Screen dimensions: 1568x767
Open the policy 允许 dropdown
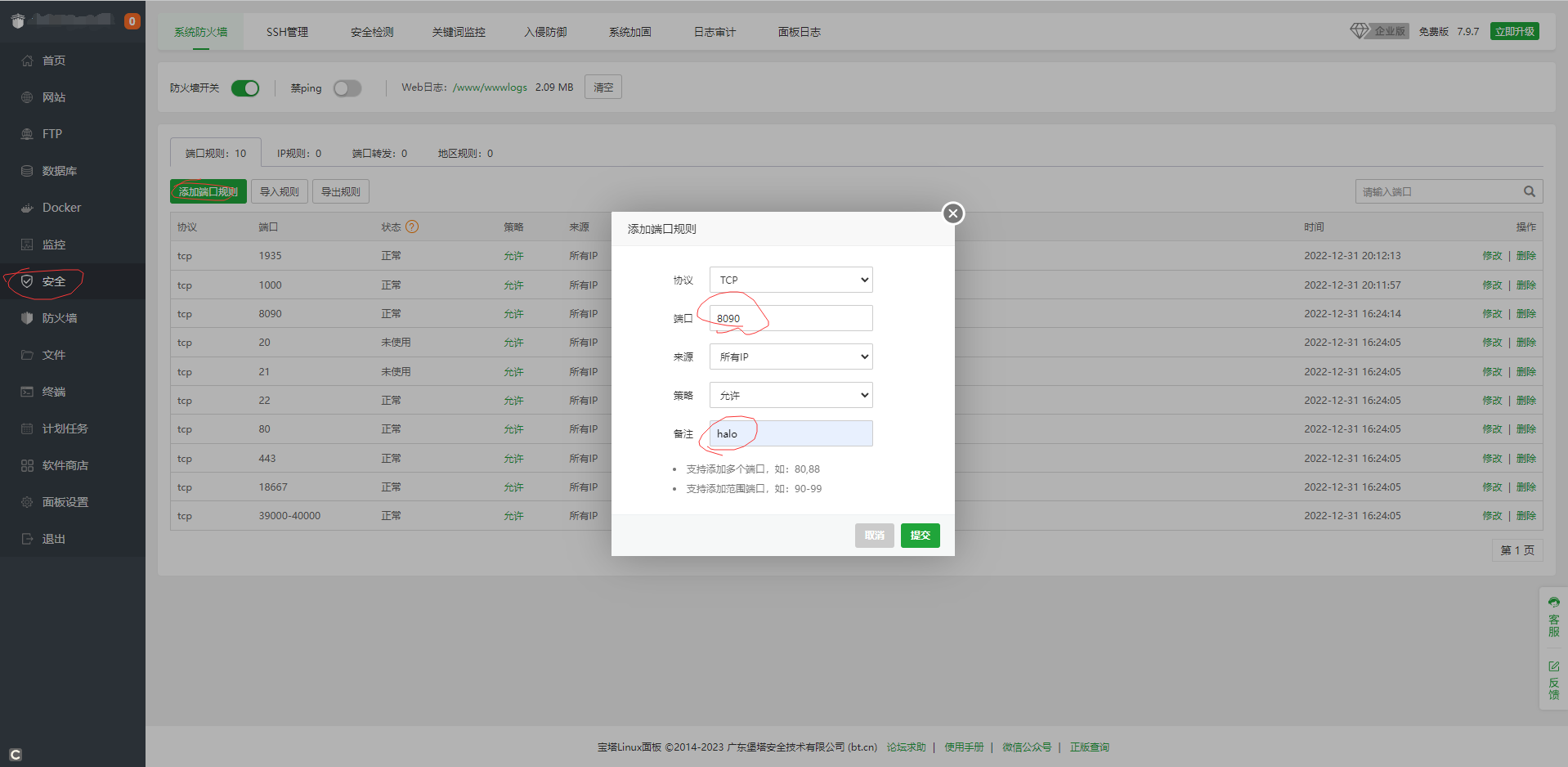click(x=791, y=395)
